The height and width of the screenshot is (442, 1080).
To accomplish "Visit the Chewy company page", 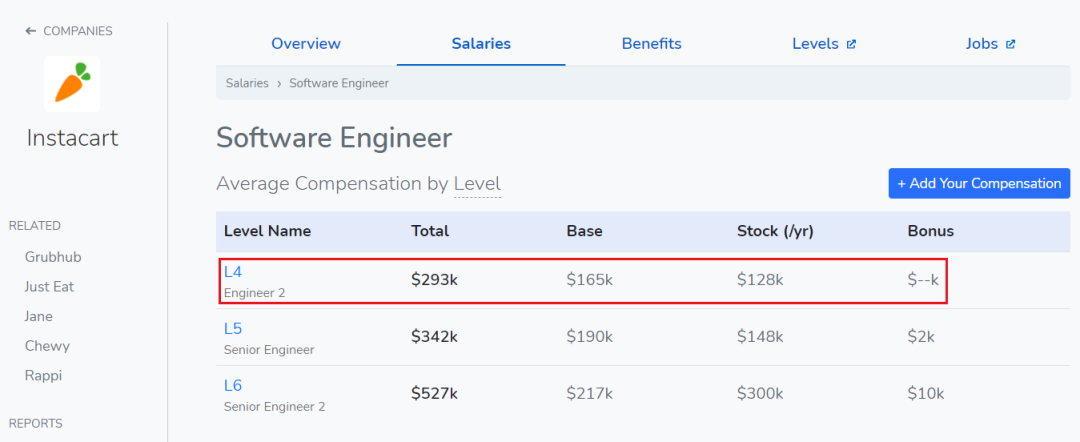I will click(45, 346).
